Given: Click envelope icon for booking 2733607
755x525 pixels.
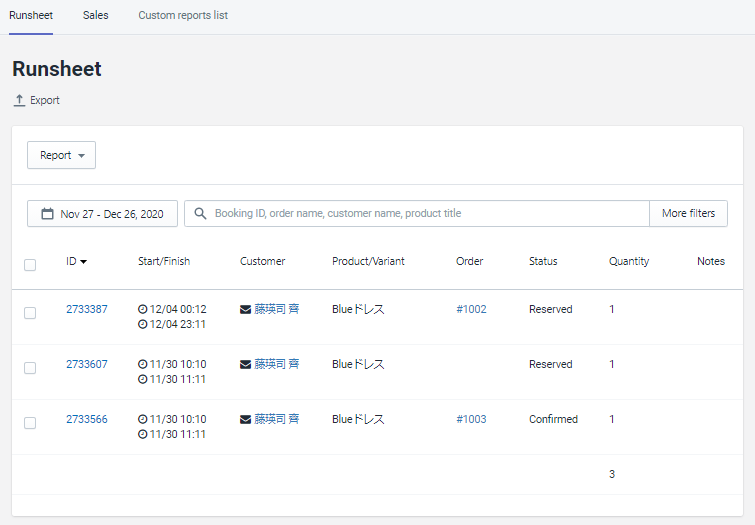Looking at the screenshot, I should pyautogui.click(x=246, y=365).
